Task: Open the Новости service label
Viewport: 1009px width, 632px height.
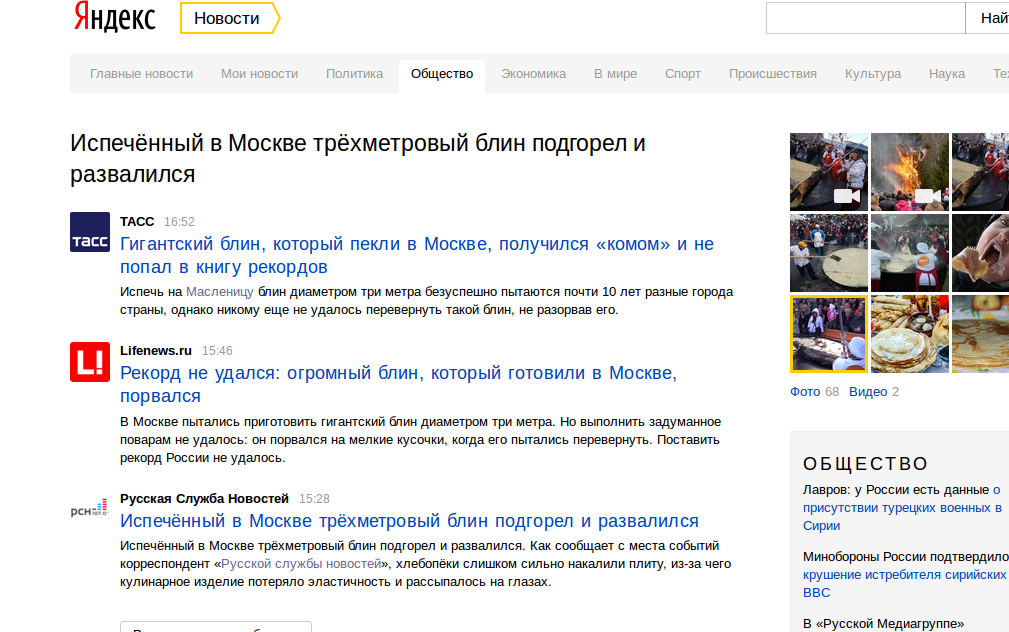Action: [x=228, y=18]
